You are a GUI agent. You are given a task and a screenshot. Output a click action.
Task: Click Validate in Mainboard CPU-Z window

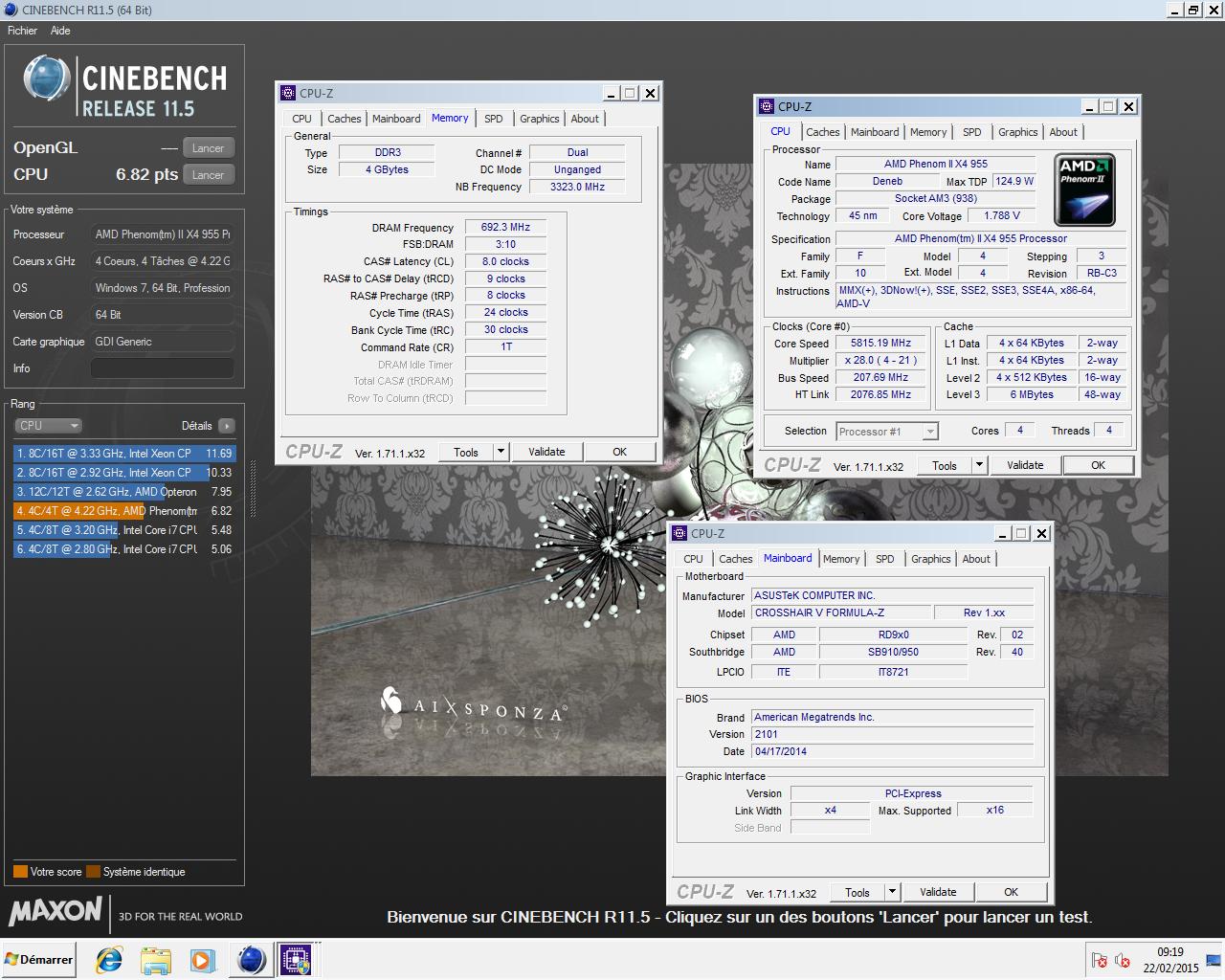click(938, 892)
